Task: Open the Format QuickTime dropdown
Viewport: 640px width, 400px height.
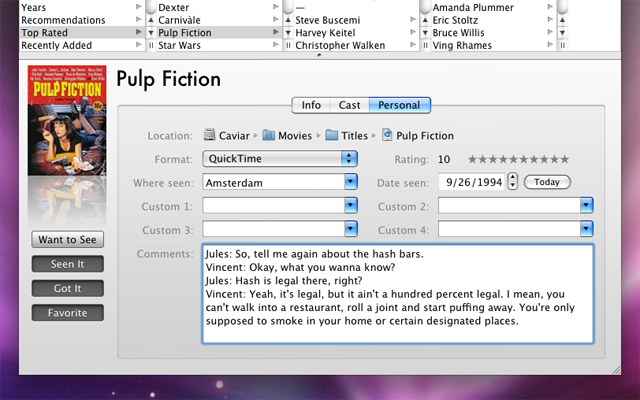Action: 349,159
